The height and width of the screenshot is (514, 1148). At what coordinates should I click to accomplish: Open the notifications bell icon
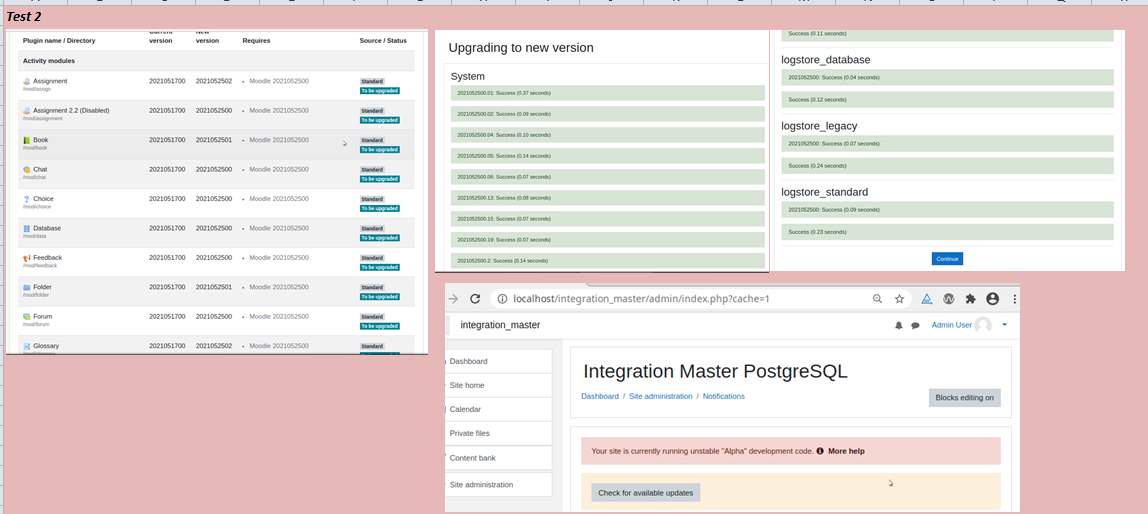point(899,325)
